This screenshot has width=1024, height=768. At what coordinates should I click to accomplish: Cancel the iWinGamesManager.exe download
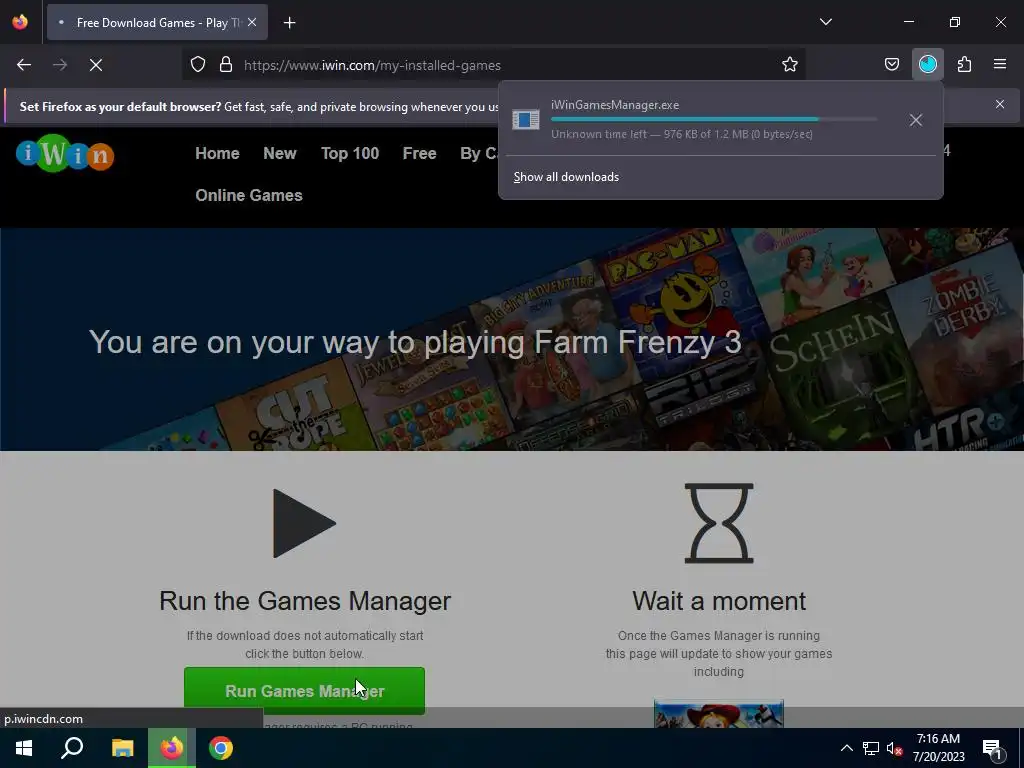[916, 120]
